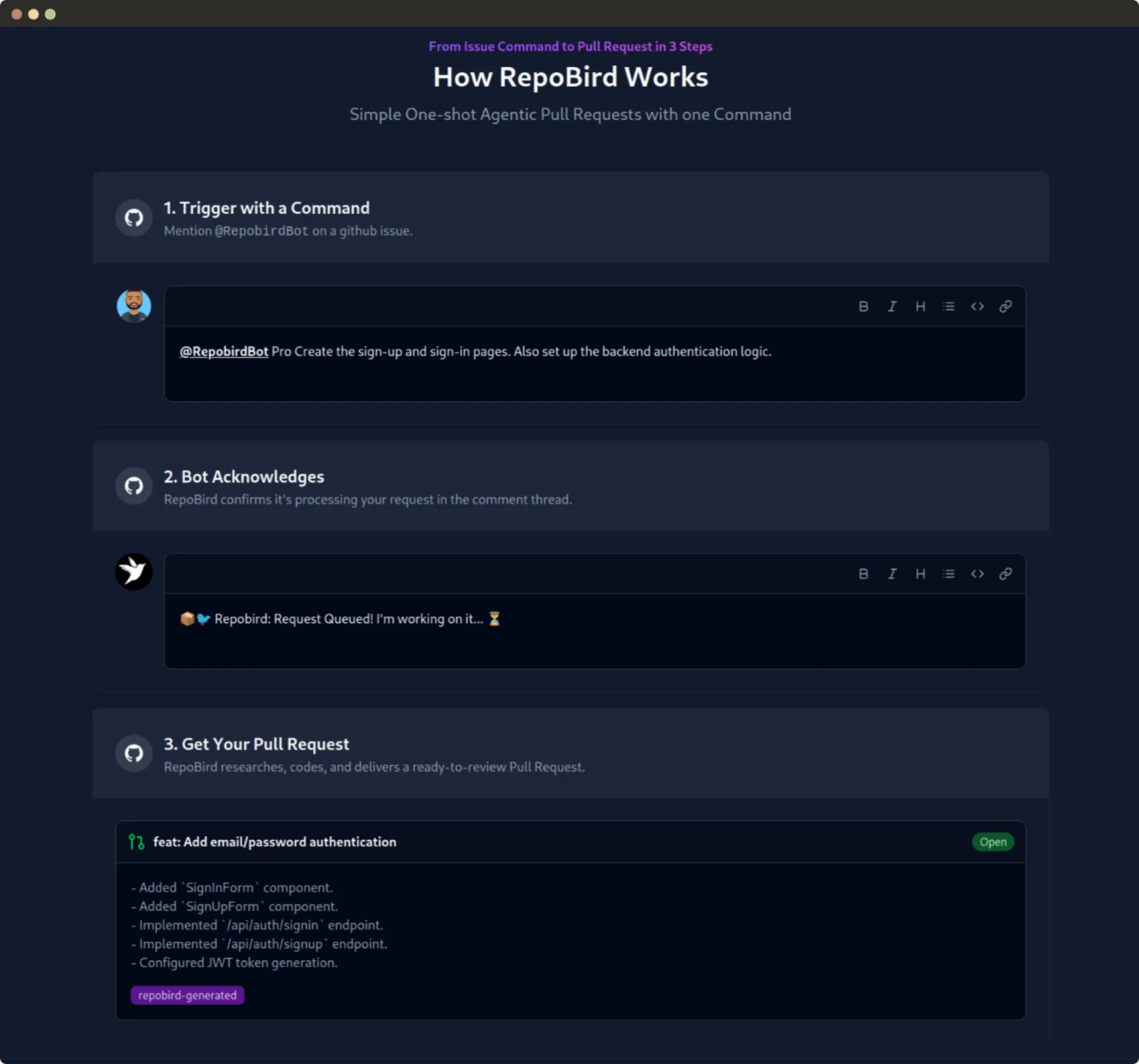Click GitHub icon beside Get Your Pull Request

134,753
